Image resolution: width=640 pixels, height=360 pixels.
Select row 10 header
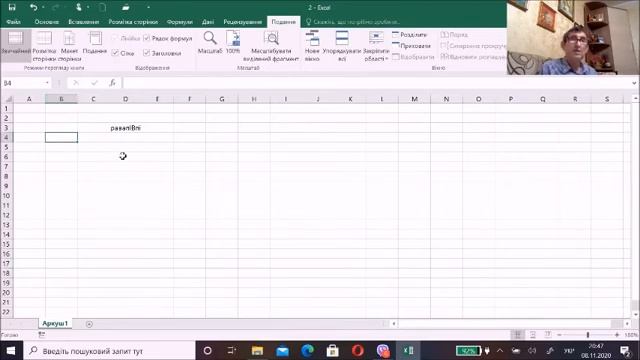point(6,196)
